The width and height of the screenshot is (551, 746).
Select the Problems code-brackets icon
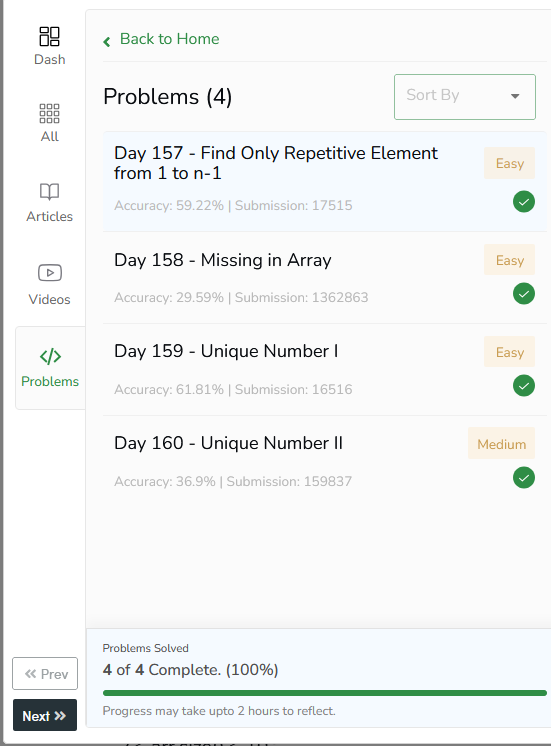(50, 356)
